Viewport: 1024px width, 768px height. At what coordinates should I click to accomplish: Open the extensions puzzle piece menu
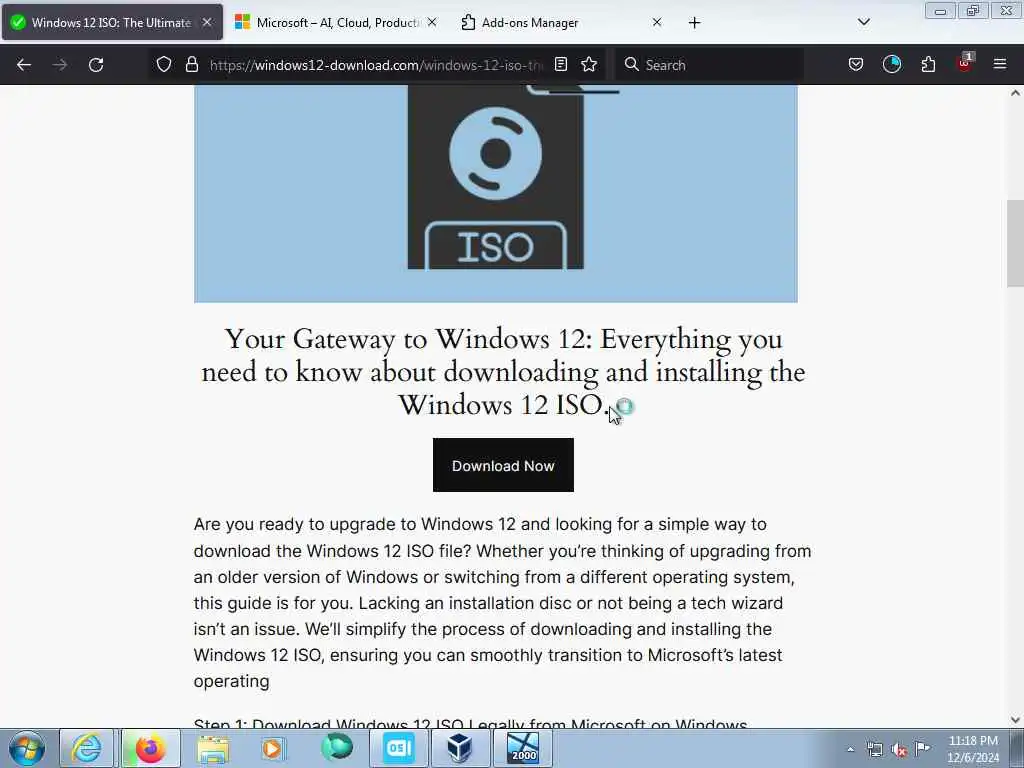(x=928, y=65)
